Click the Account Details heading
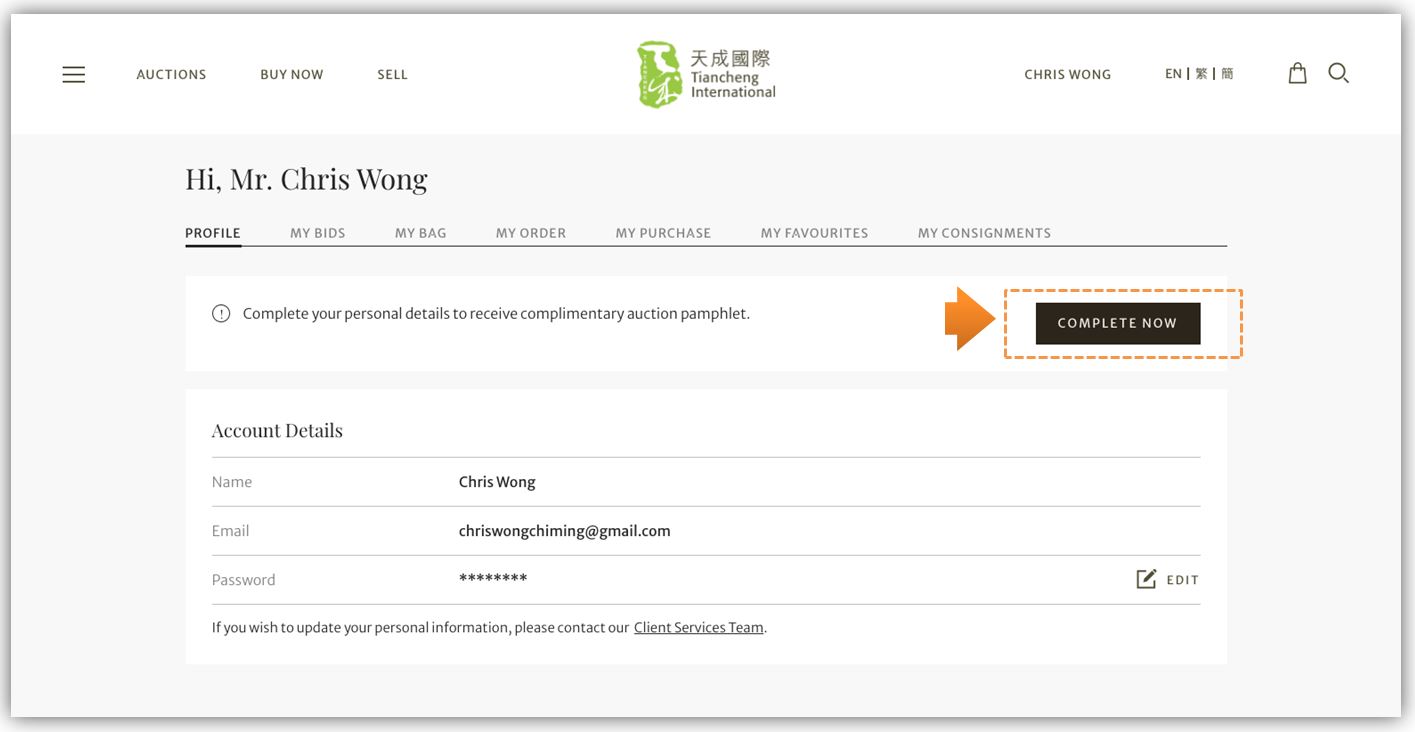The image size is (1415, 732). point(277,431)
